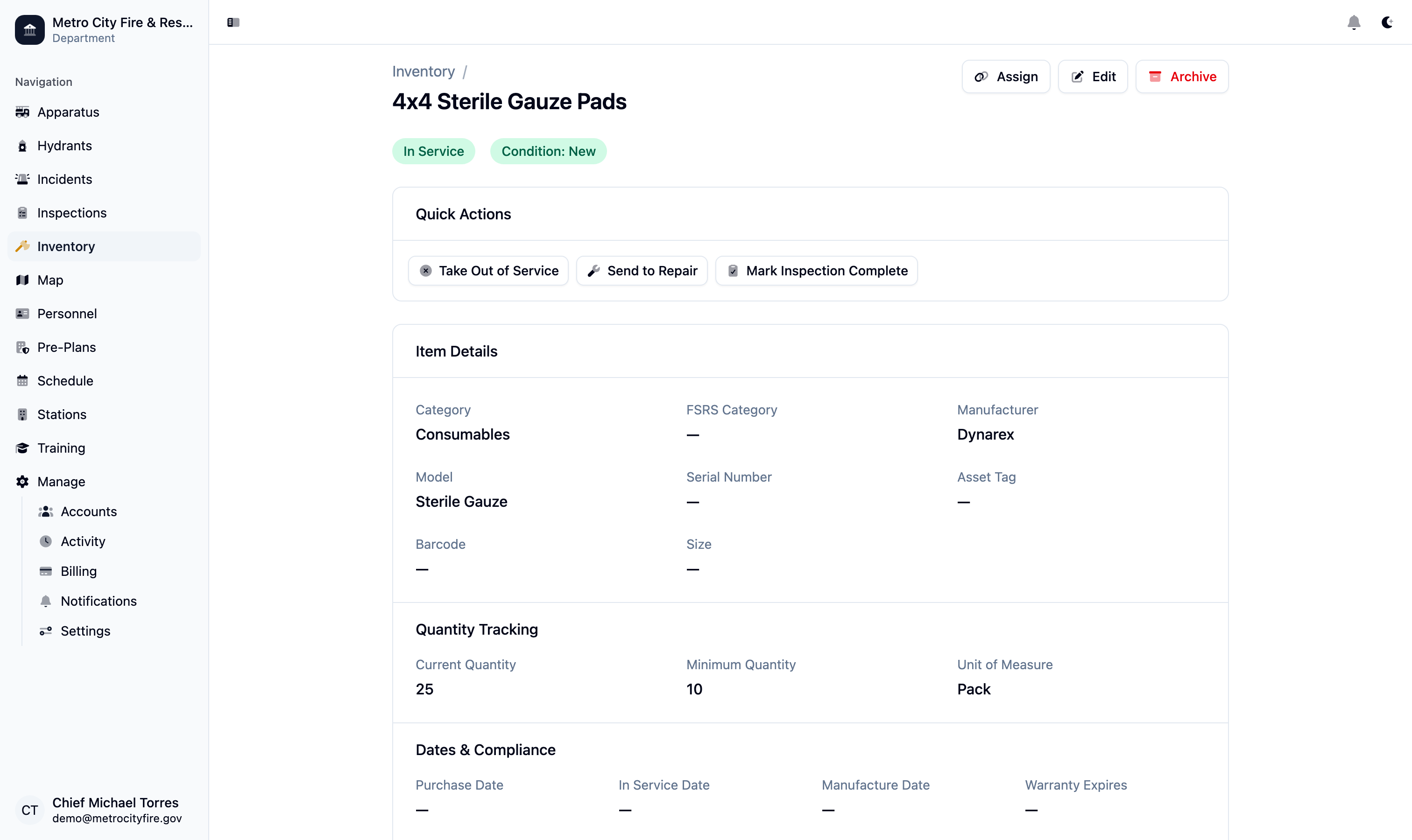Go to Inspections in navigation

(x=72, y=213)
